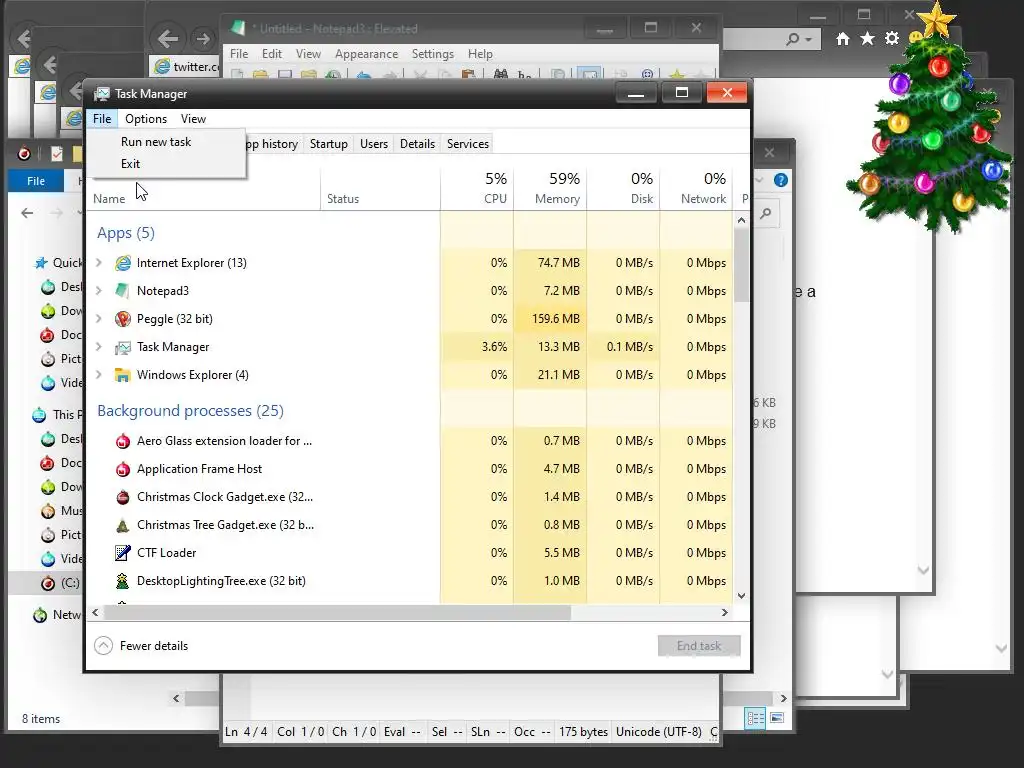Sort processes by Memory column

(551, 188)
